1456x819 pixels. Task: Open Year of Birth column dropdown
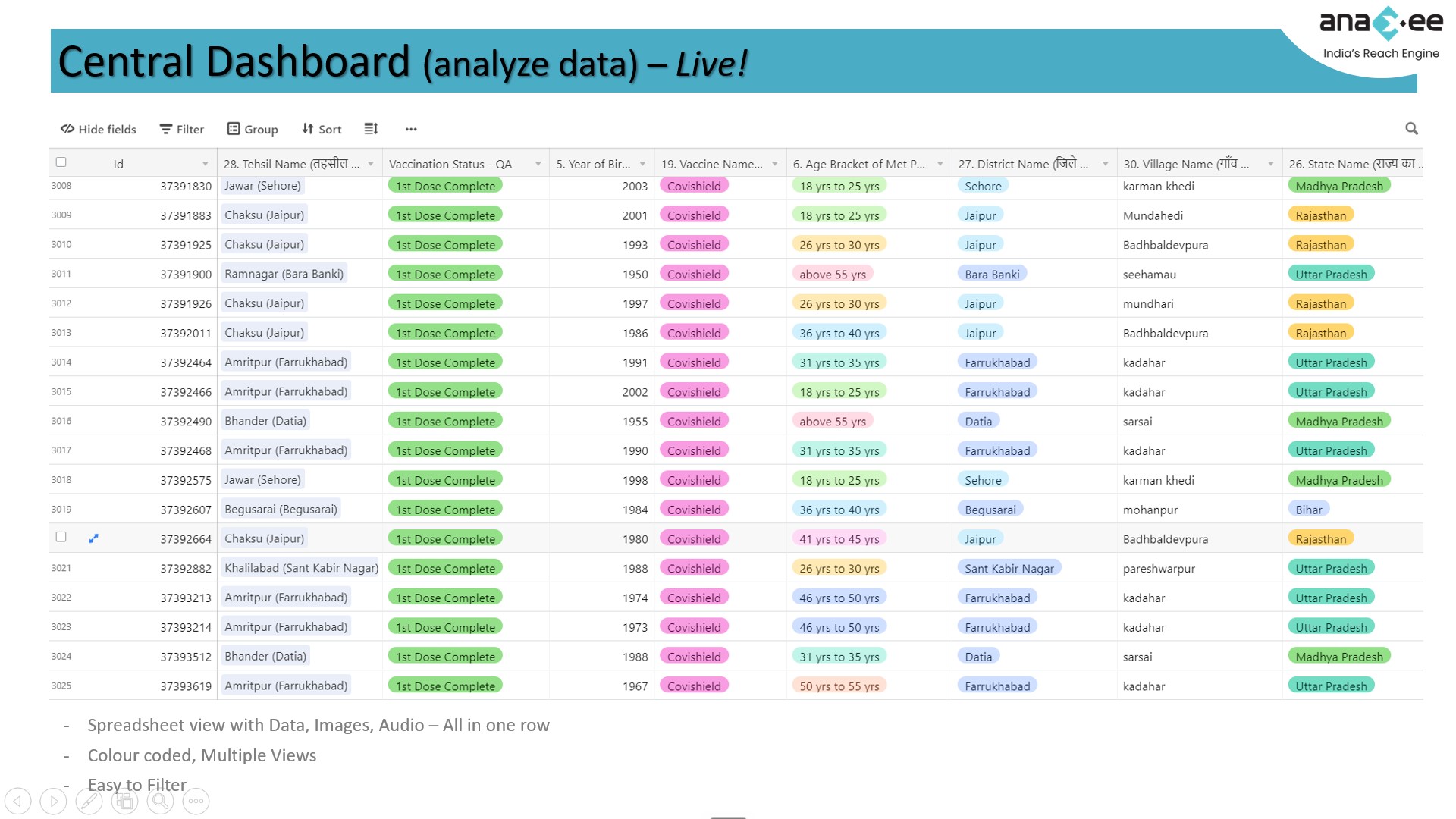[x=642, y=164]
